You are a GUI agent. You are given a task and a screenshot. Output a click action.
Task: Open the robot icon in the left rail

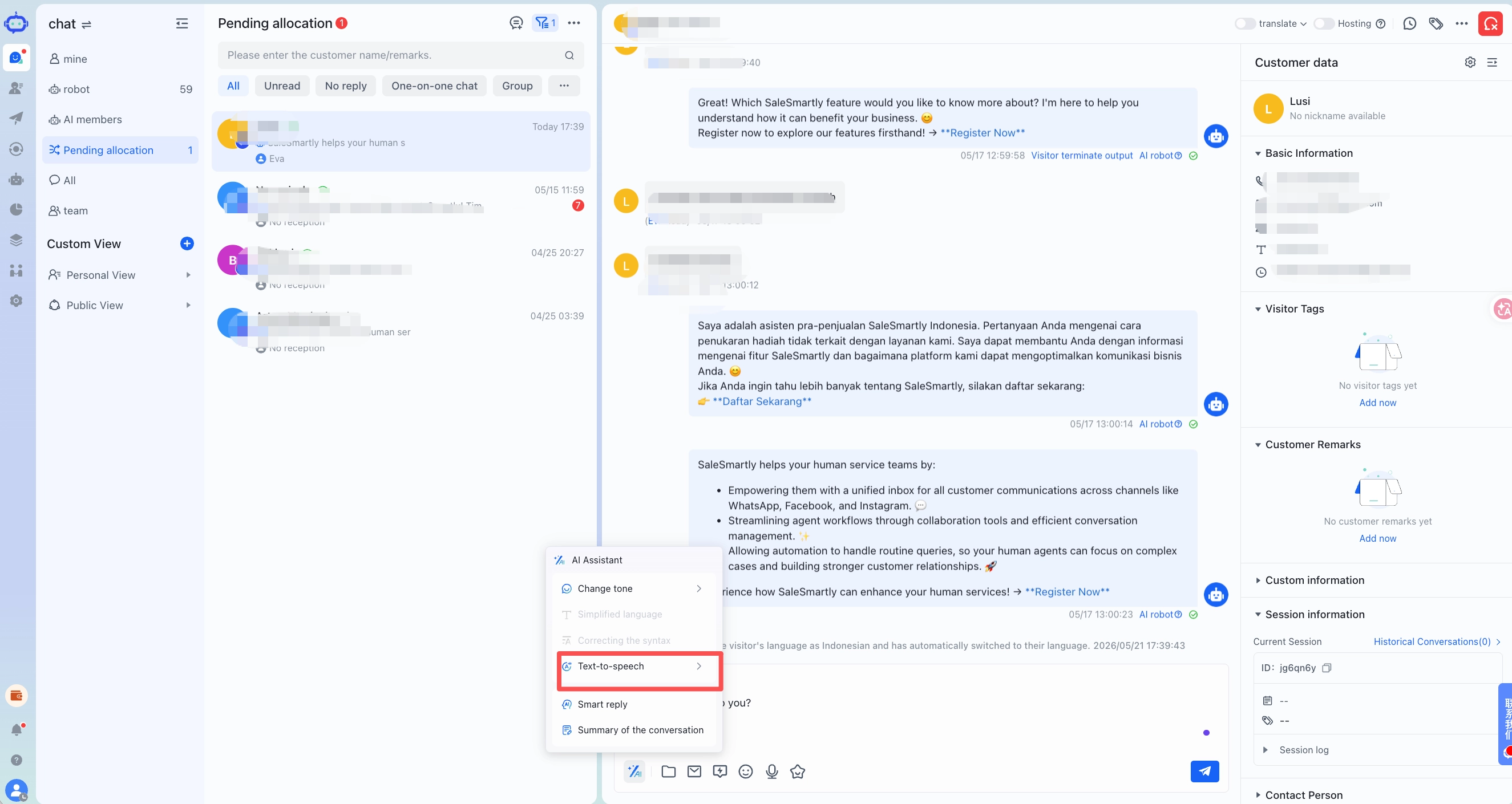pyautogui.click(x=17, y=179)
